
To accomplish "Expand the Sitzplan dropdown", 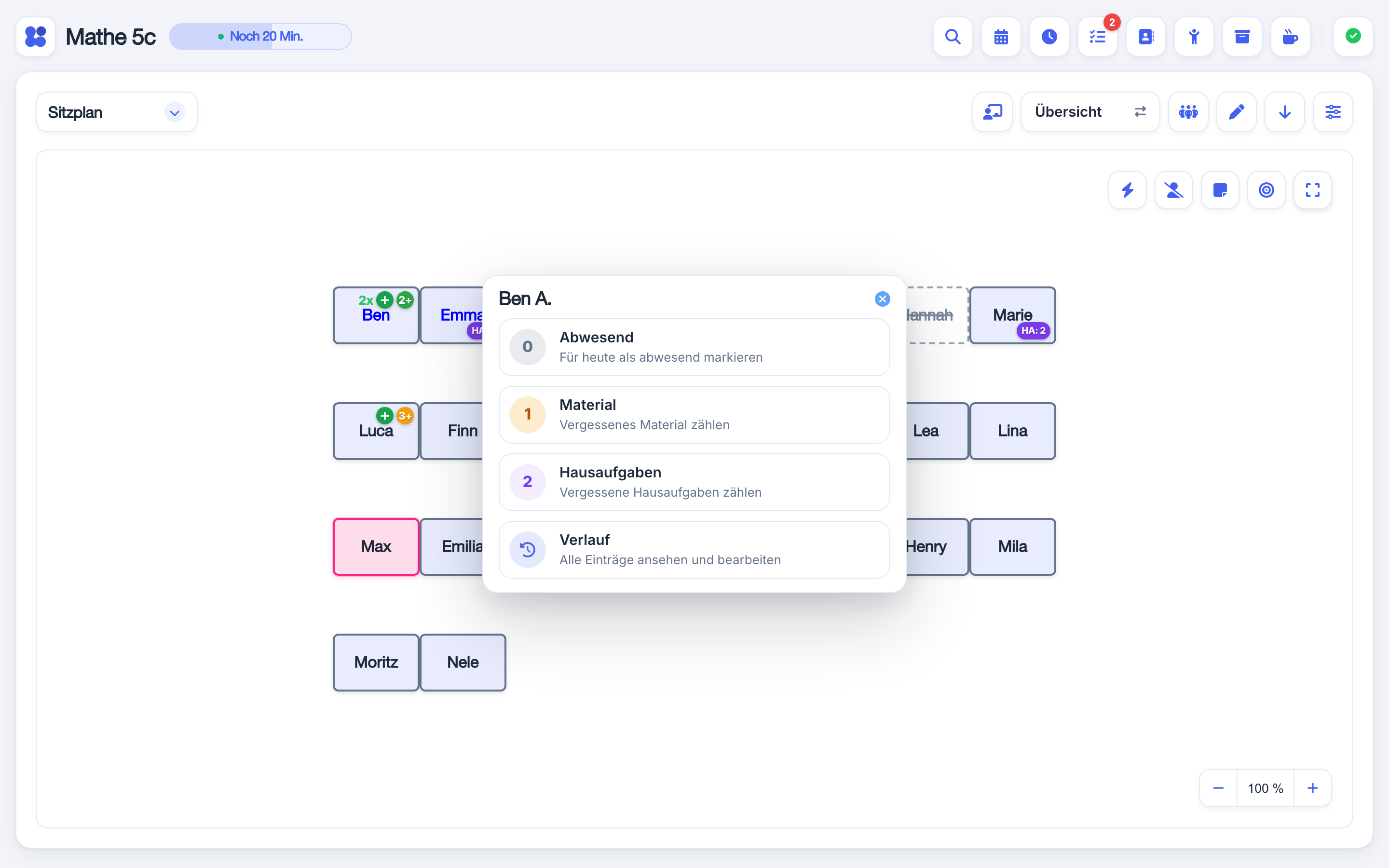I will point(117,112).
